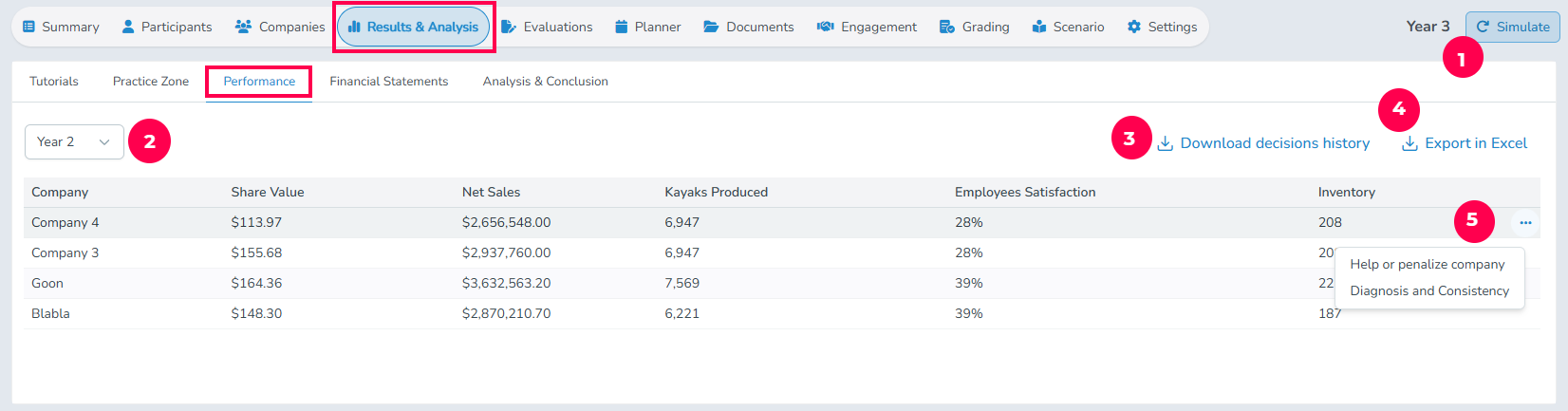The width and height of the screenshot is (1568, 411).
Task: Click the Export in Excel download icon
Action: coord(1410,143)
